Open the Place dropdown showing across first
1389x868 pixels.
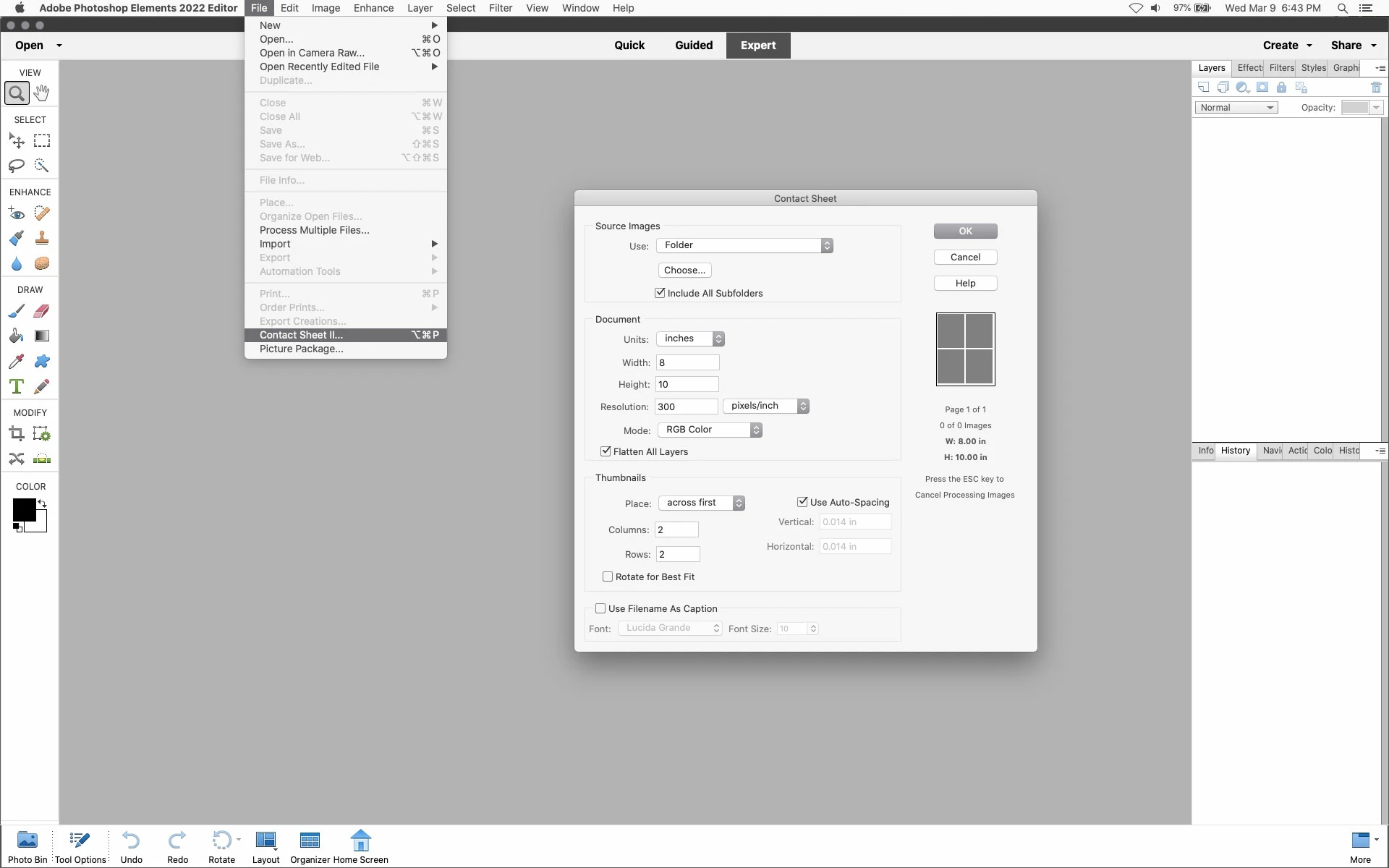point(701,503)
